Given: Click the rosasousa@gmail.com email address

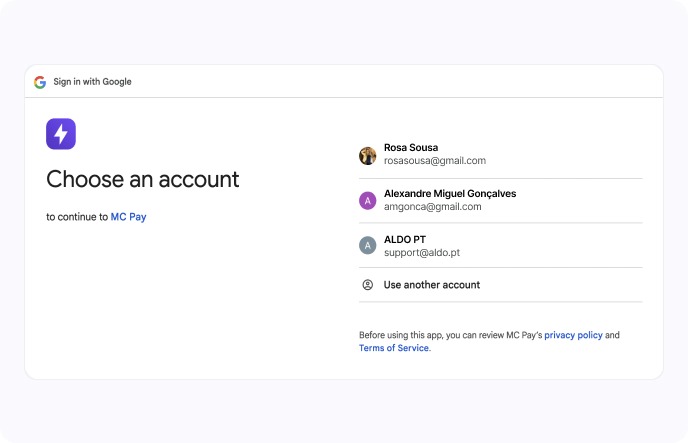Looking at the screenshot, I should coord(435,161).
